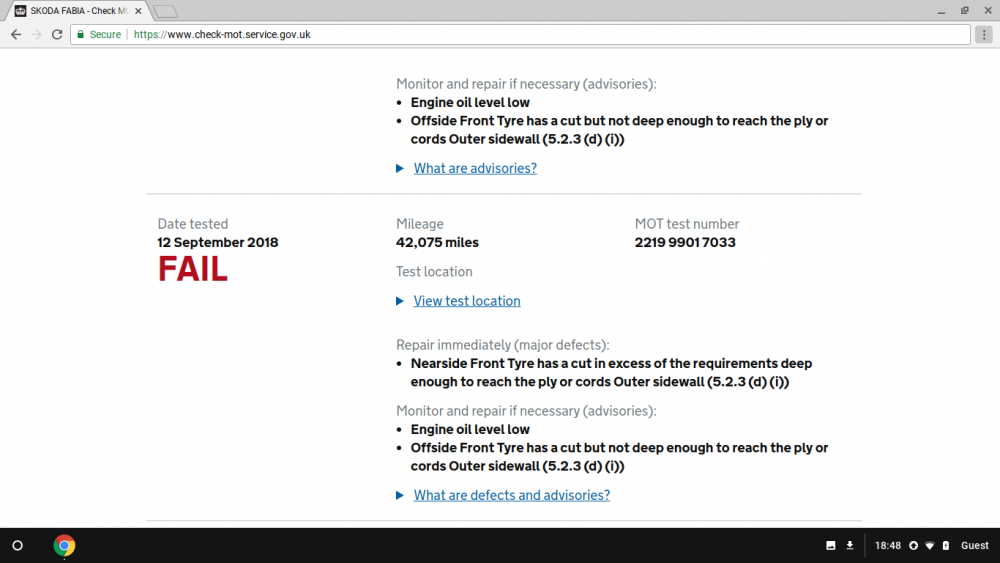Image resolution: width=1000 pixels, height=563 pixels.
Task: Close the Chrome window
Action: pyautogui.click(x=988, y=11)
